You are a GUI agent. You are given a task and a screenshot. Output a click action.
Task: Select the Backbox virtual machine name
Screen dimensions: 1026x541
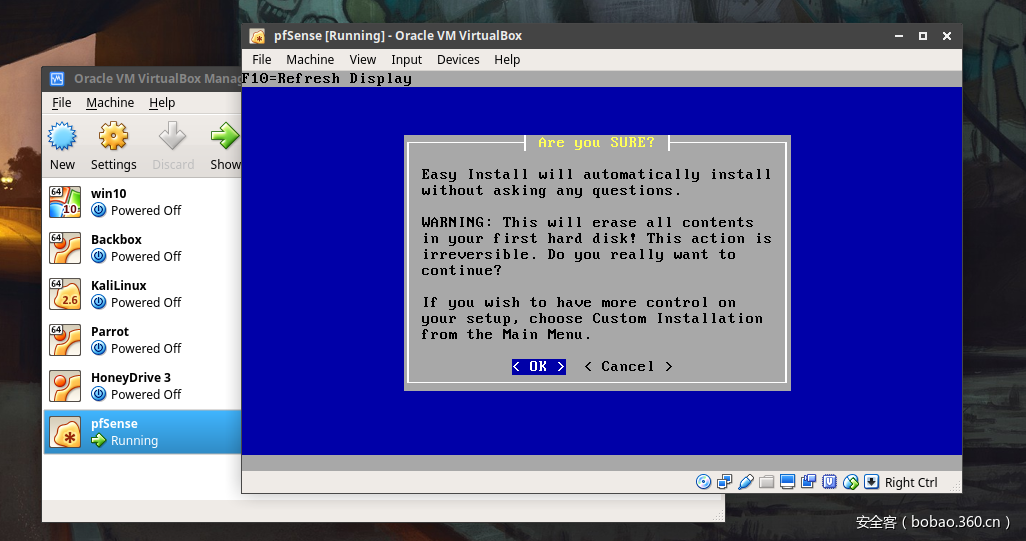tap(116, 239)
